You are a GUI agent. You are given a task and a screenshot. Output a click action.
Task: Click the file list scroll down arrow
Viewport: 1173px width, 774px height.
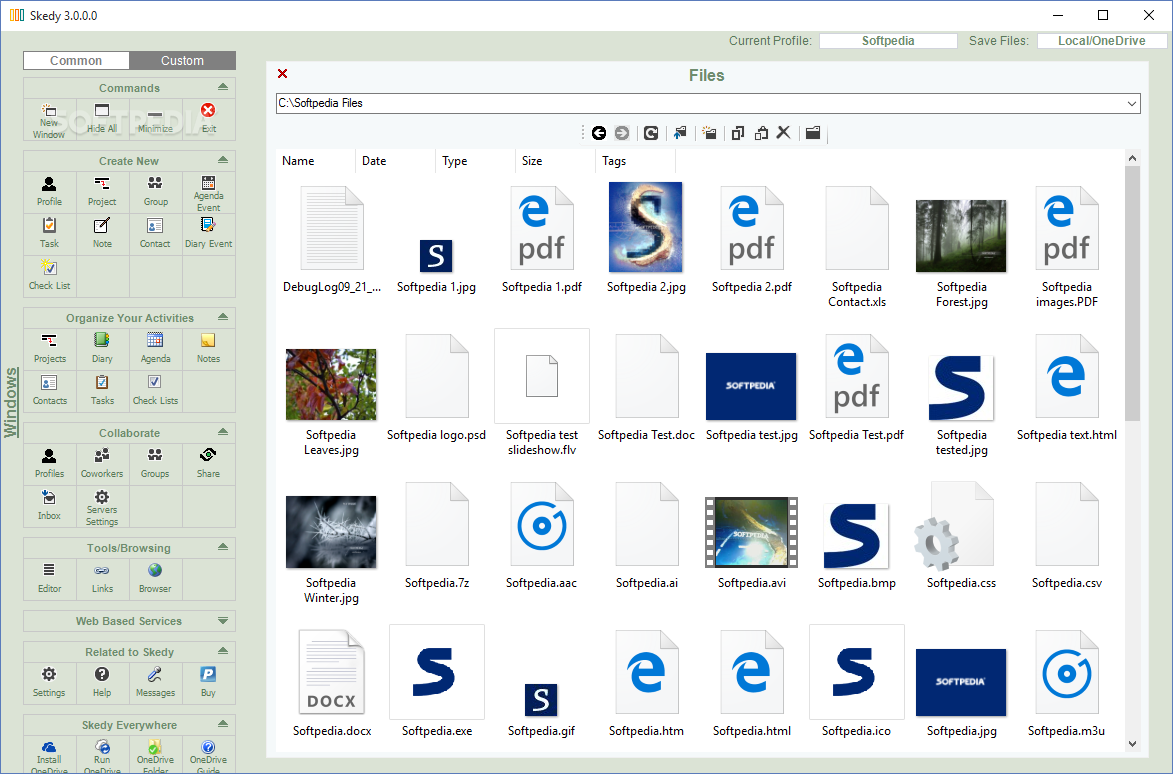pyautogui.click(x=1132, y=743)
